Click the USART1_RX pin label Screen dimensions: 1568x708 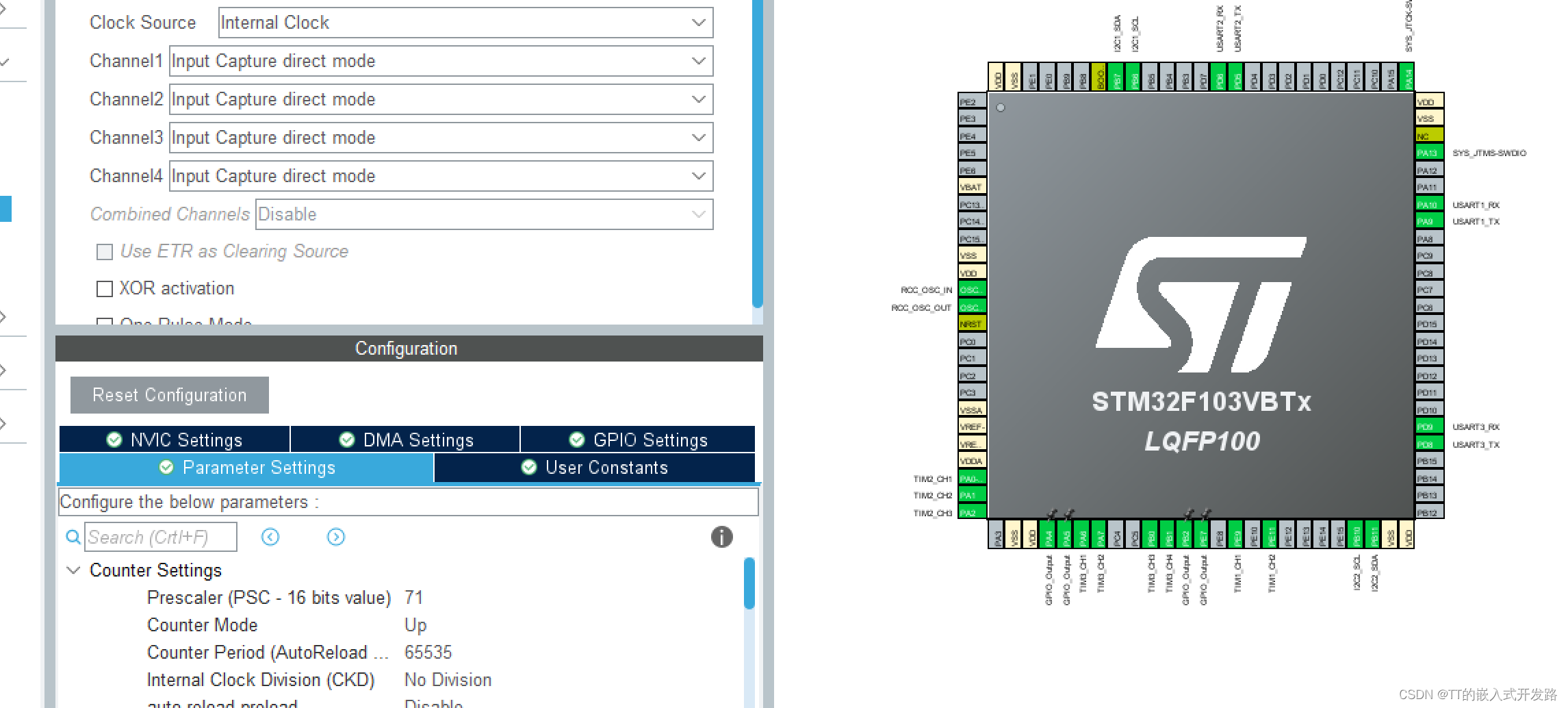pyautogui.click(x=1476, y=205)
